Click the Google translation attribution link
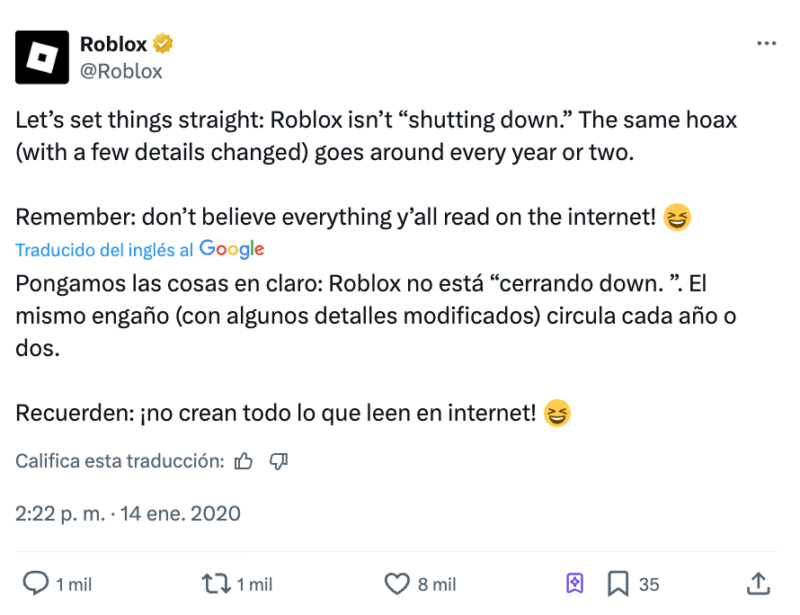Screen dimensions: 800x615 click(x=232, y=249)
